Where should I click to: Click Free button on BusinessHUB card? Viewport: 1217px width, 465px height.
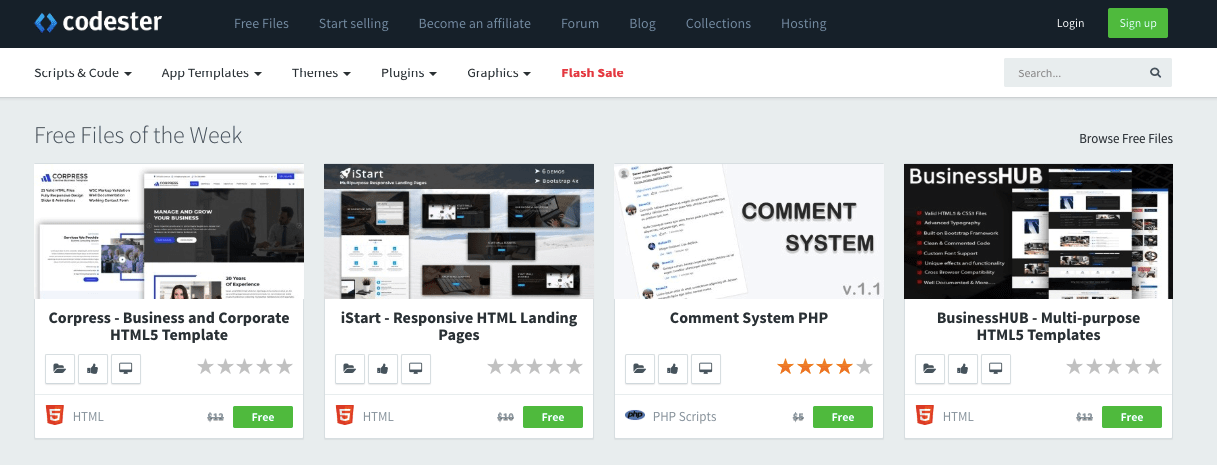click(x=1132, y=417)
